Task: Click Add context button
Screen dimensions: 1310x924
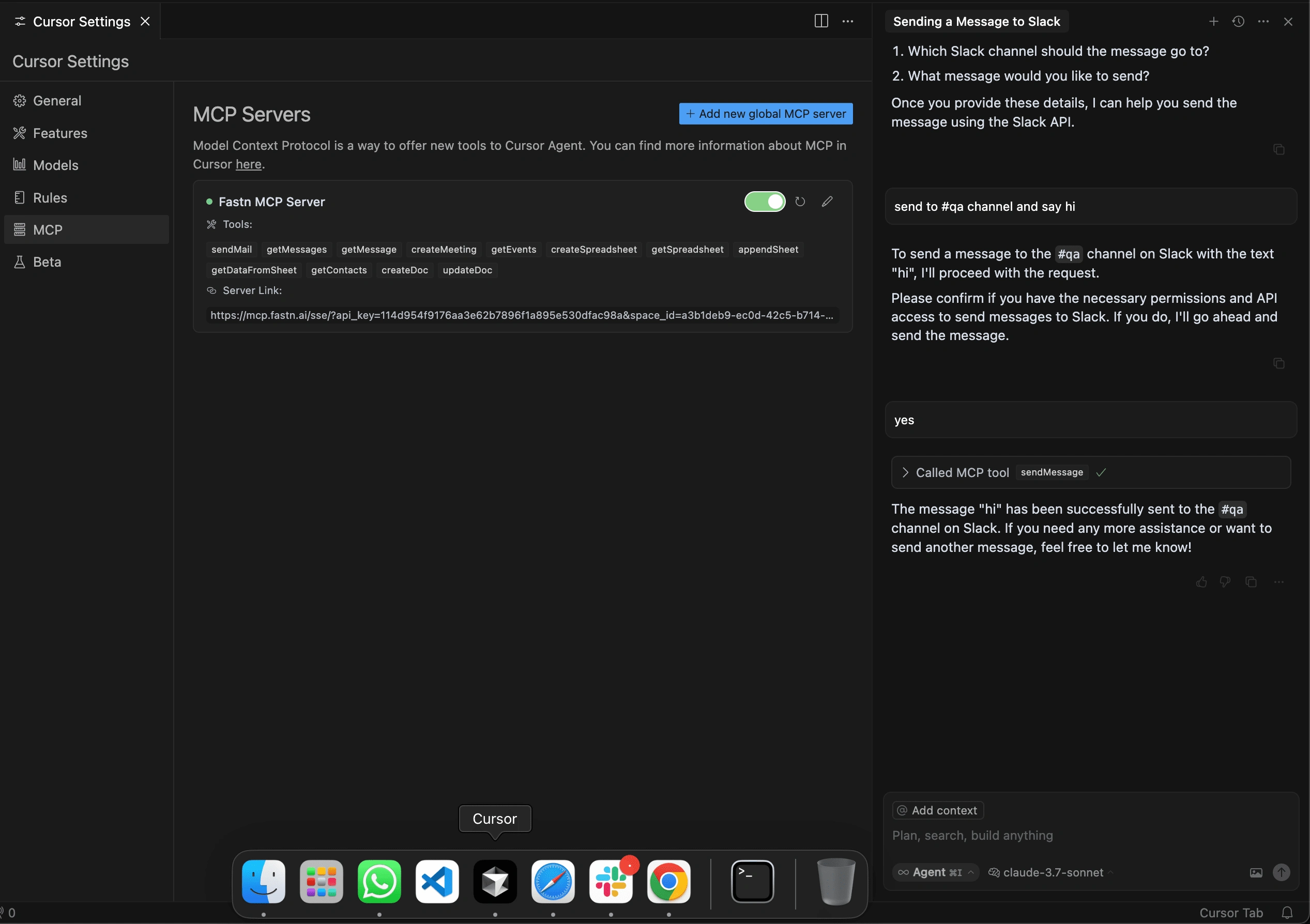Action: coord(937,810)
